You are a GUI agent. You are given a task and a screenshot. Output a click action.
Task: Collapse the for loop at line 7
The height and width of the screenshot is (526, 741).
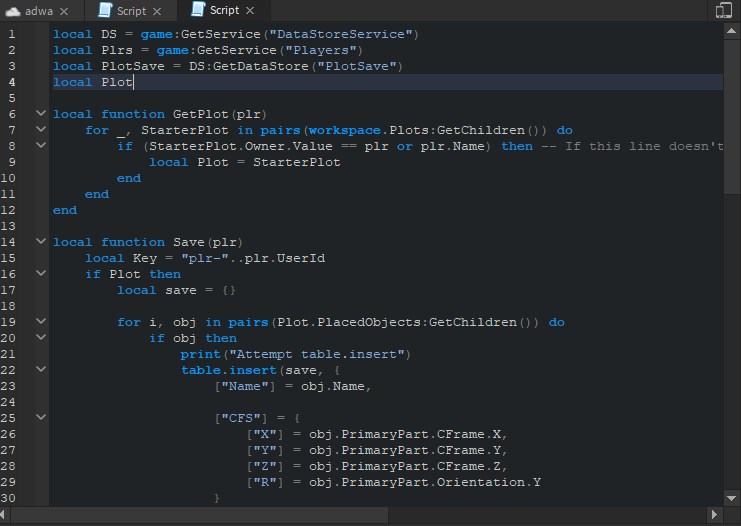[41, 129]
